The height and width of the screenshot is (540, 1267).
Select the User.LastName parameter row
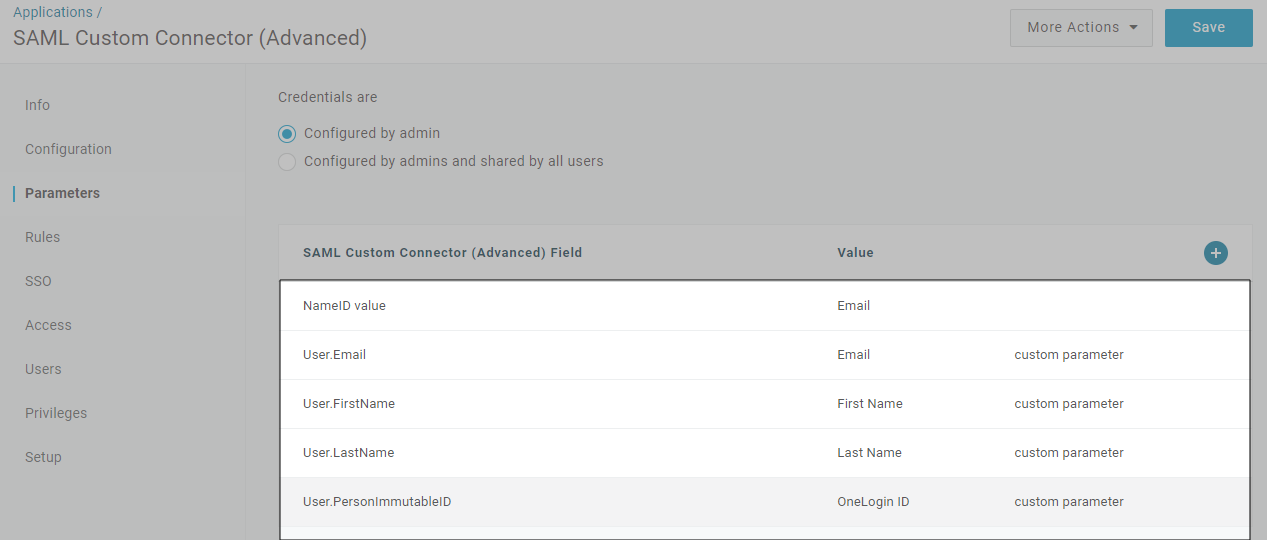[x=348, y=453]
